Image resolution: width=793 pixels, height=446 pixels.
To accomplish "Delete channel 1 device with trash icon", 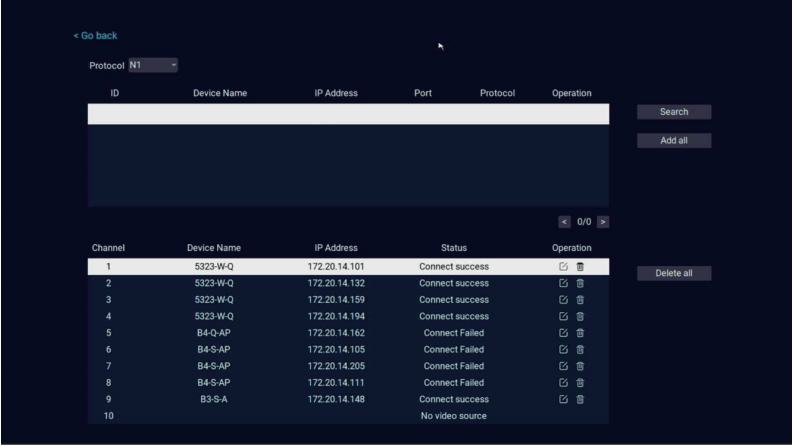I will (x=580, y=267).
